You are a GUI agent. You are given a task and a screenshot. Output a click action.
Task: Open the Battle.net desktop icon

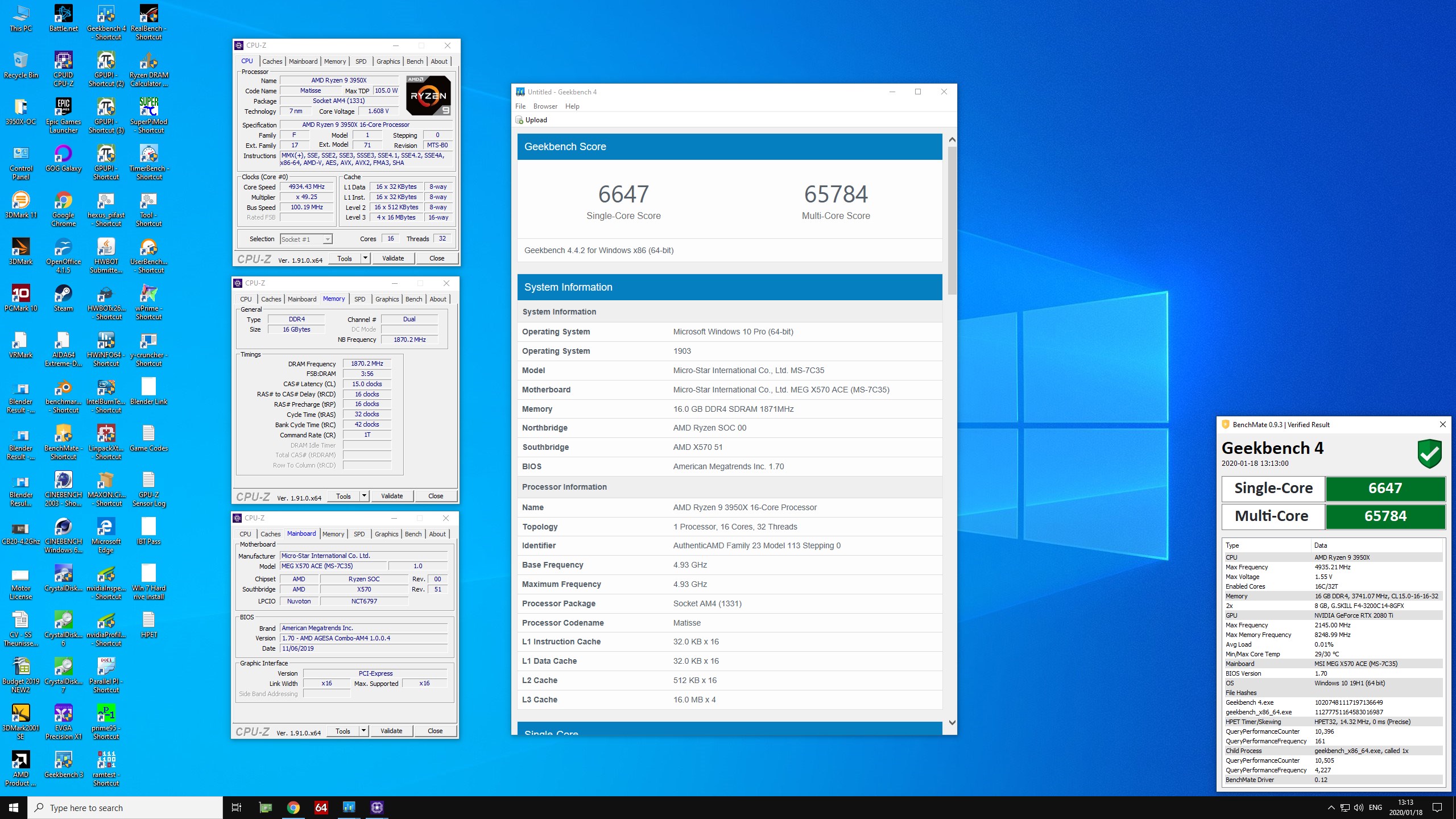pyautogui.click(x=63, y=19)
